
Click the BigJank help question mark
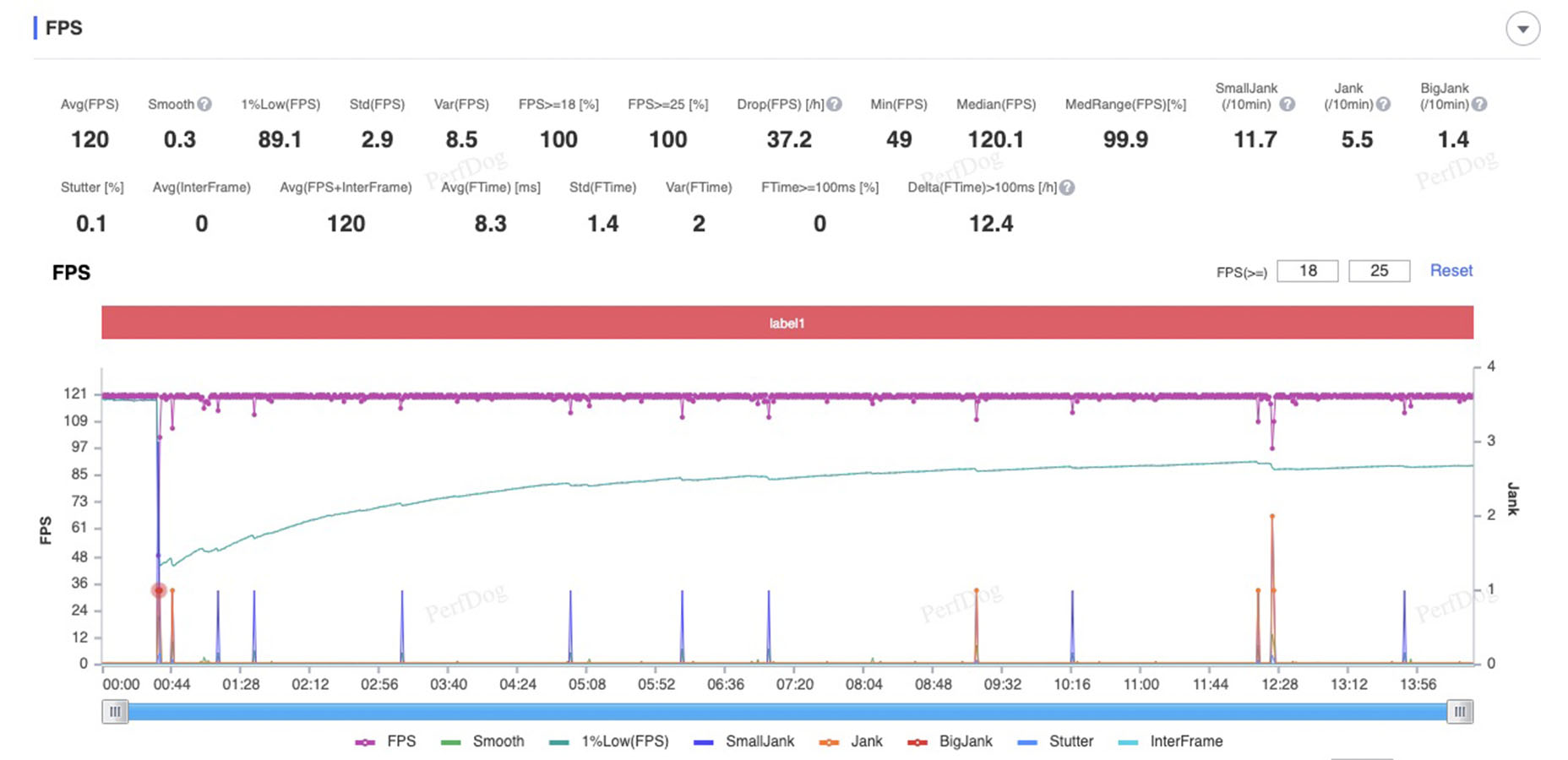point(1479,104)
